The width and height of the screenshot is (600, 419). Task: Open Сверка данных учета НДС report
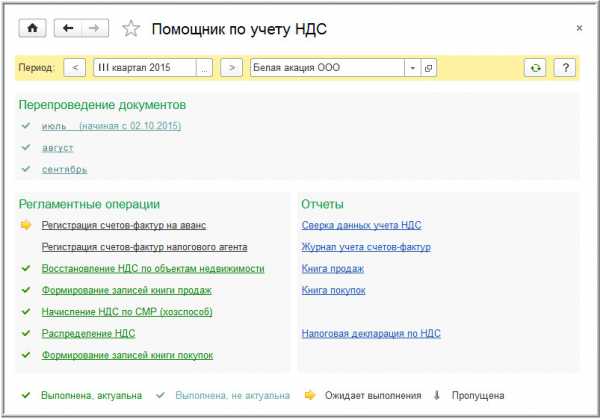tap(361, 225)
